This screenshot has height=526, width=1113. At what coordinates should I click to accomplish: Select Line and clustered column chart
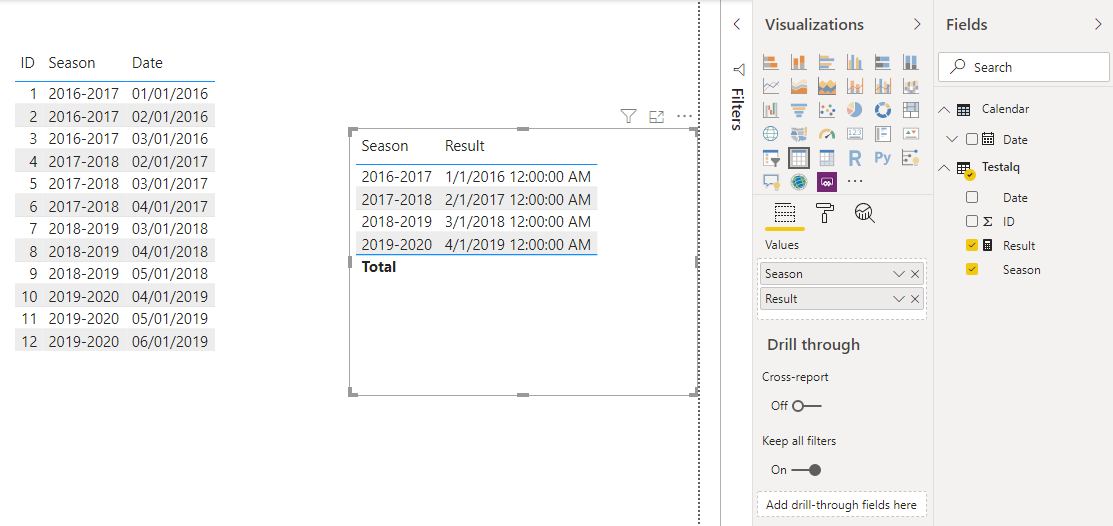882,87
